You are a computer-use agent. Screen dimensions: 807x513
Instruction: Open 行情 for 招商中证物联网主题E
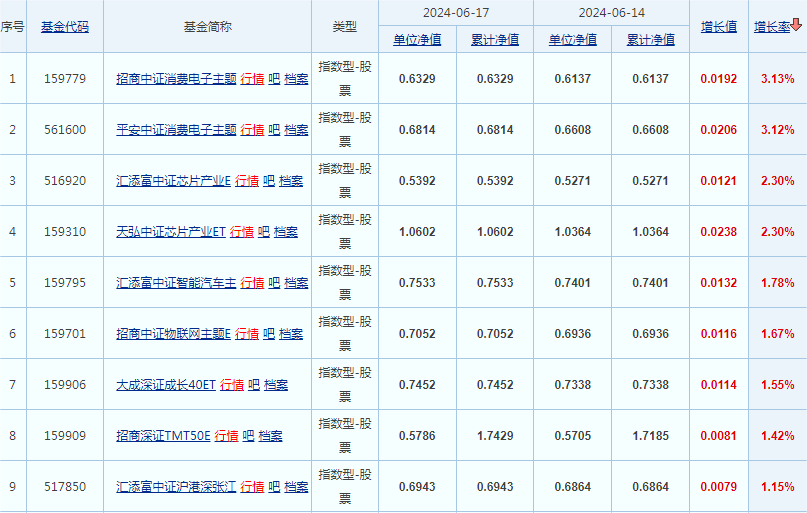(x=247, y=333)
